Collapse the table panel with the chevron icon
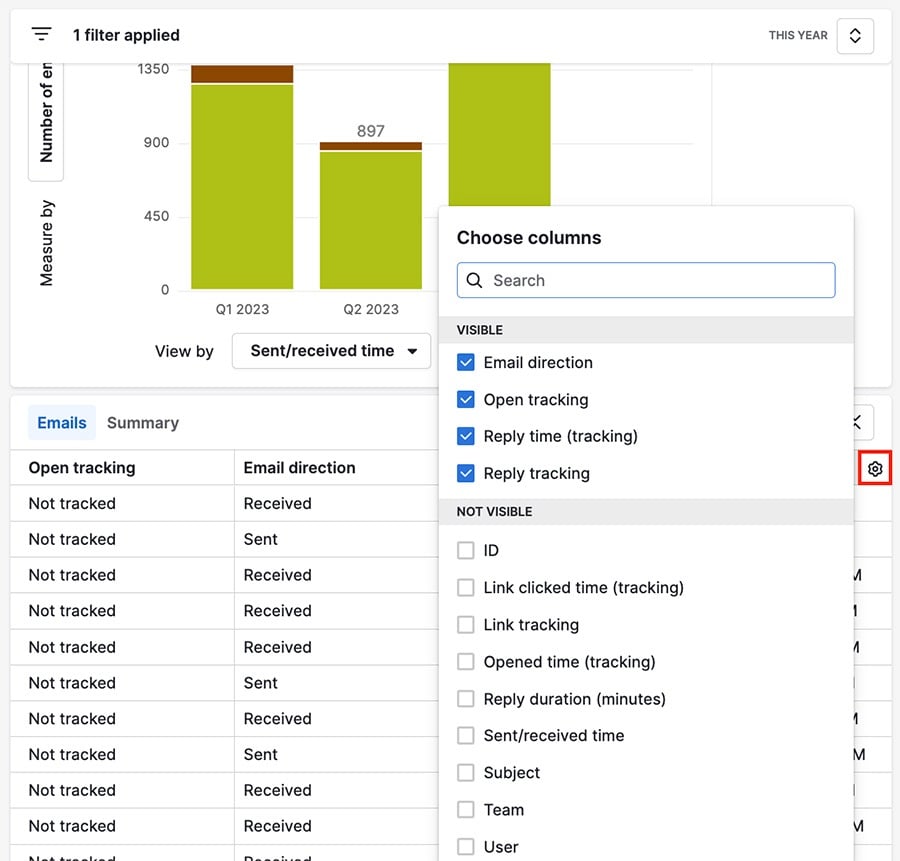 click(855, 422)
